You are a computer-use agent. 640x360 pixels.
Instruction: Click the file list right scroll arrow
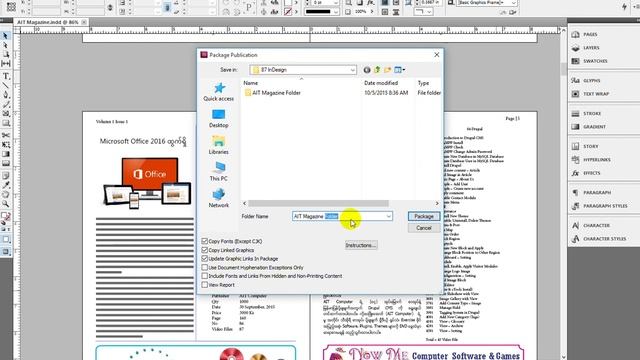(x=437, y=203)
